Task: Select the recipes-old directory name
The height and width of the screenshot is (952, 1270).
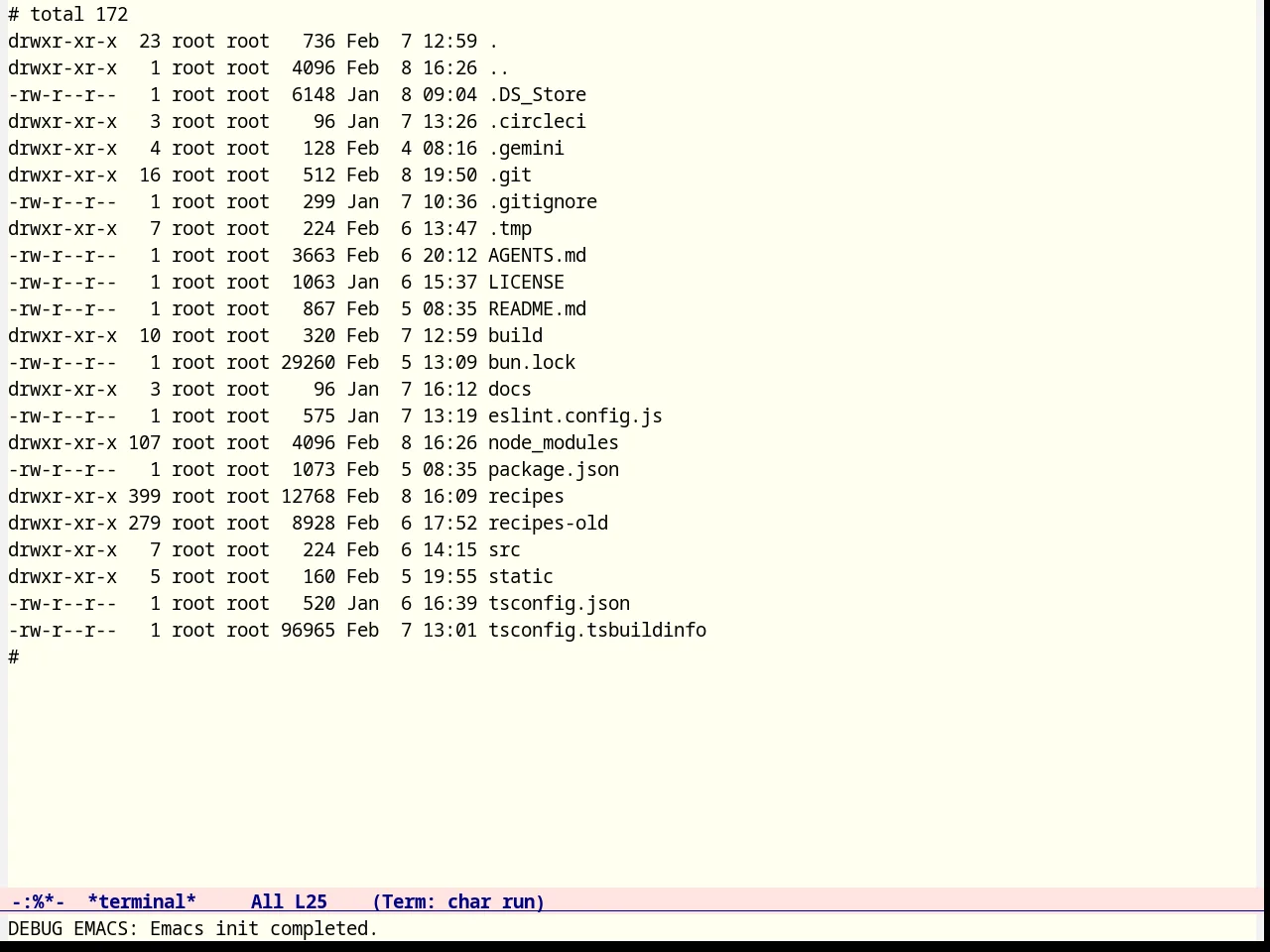Action: coord(548,523)
